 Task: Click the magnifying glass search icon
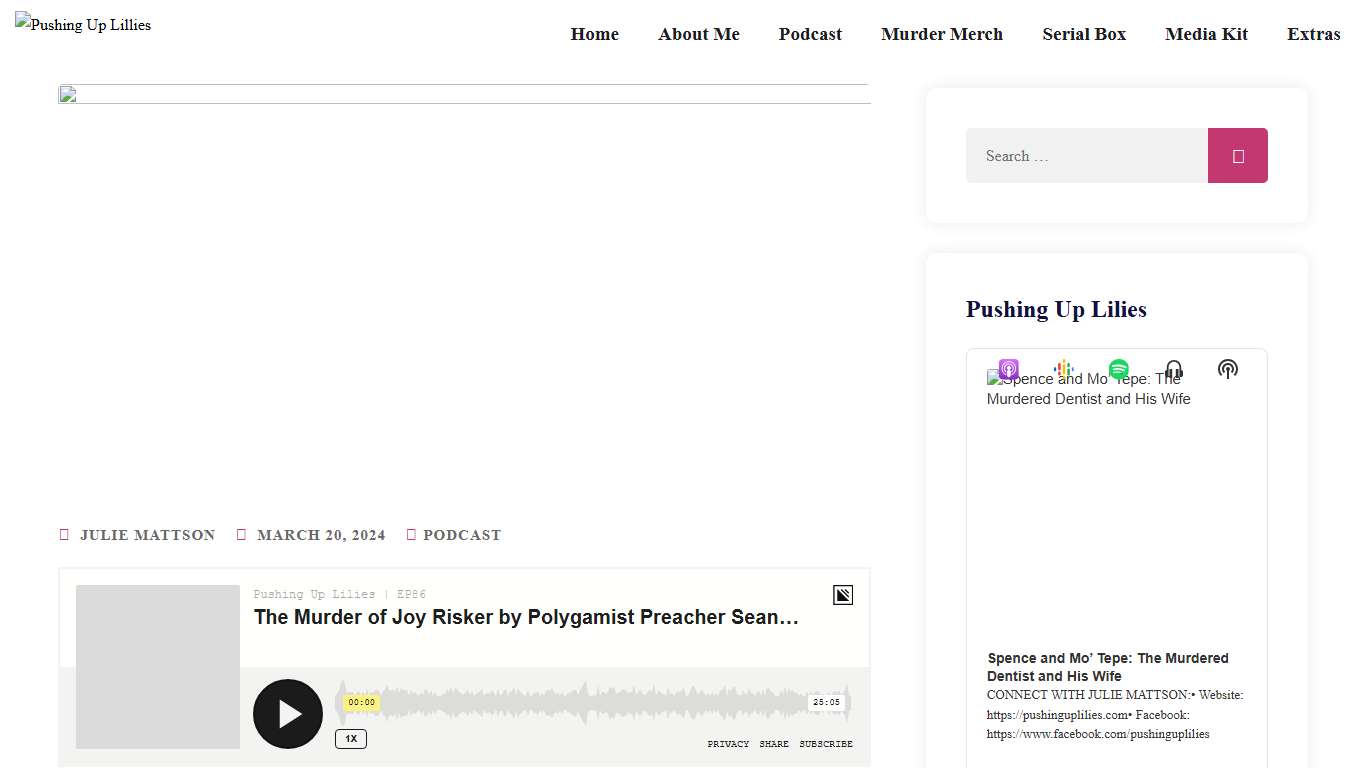[x=1237, y=155]
